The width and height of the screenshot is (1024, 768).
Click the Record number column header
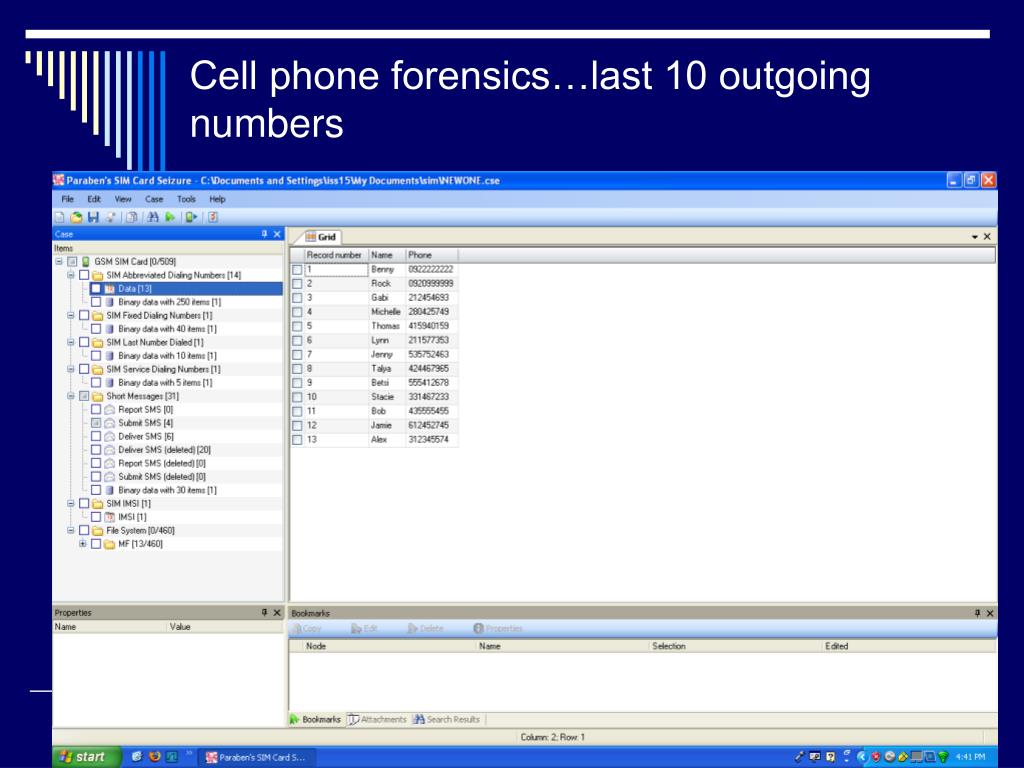336,255
